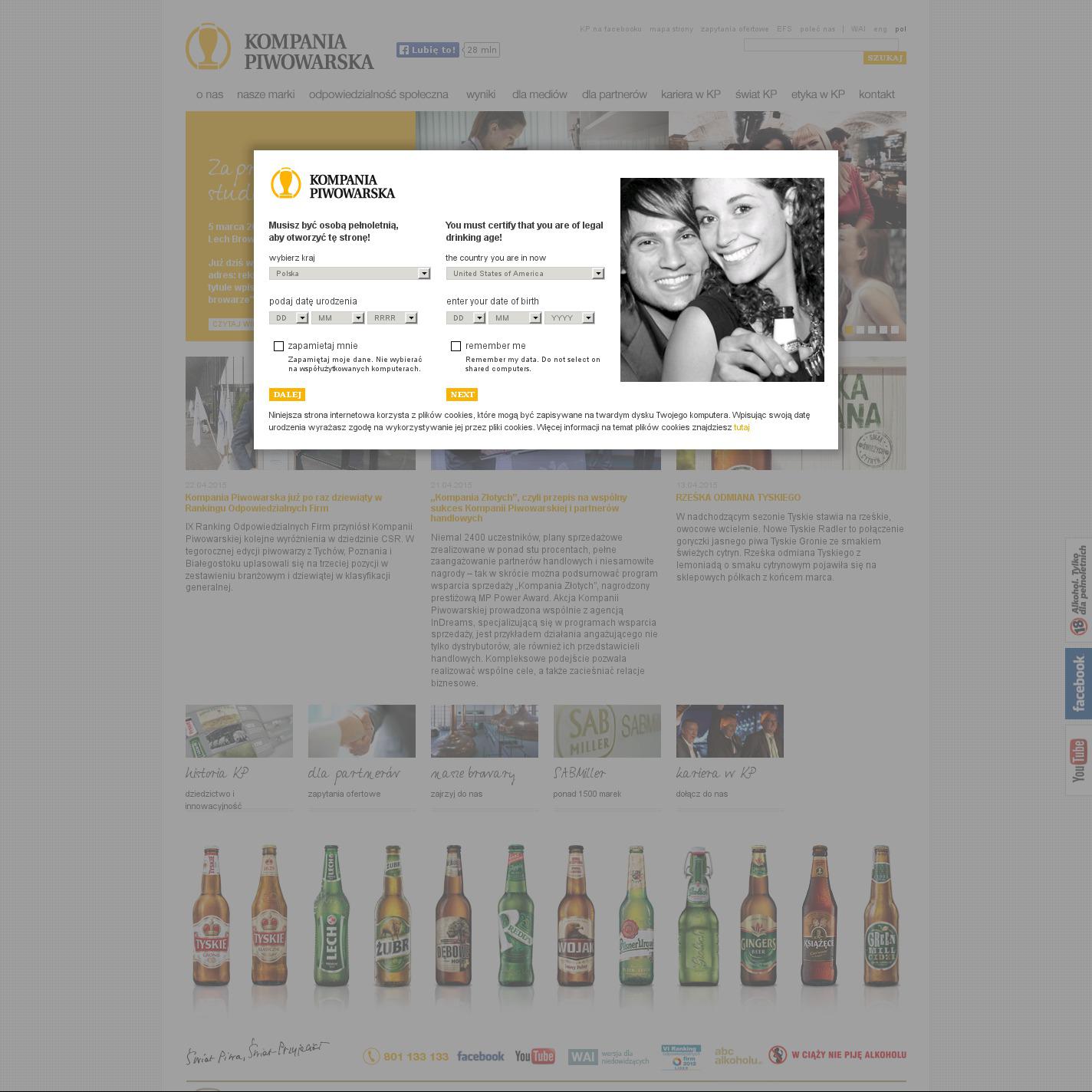The image size is (1092, 1092).
Task: Click the footer phone number icon
Action: (371, 1056)
